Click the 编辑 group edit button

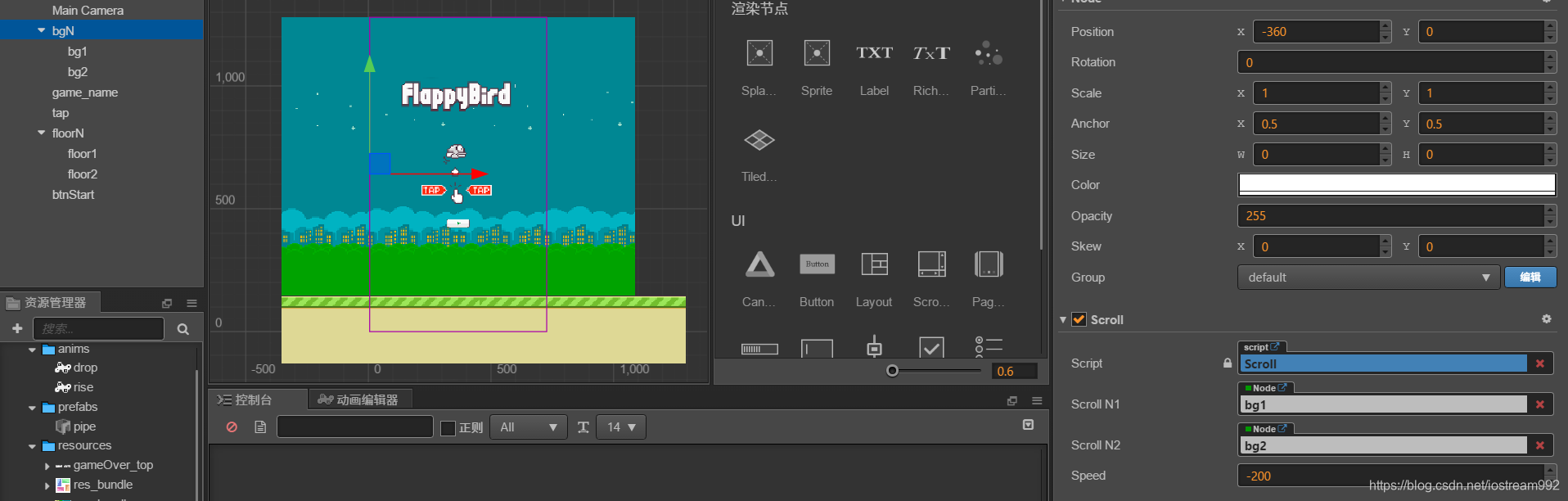pyautogui.click(x=1530, y=278)
